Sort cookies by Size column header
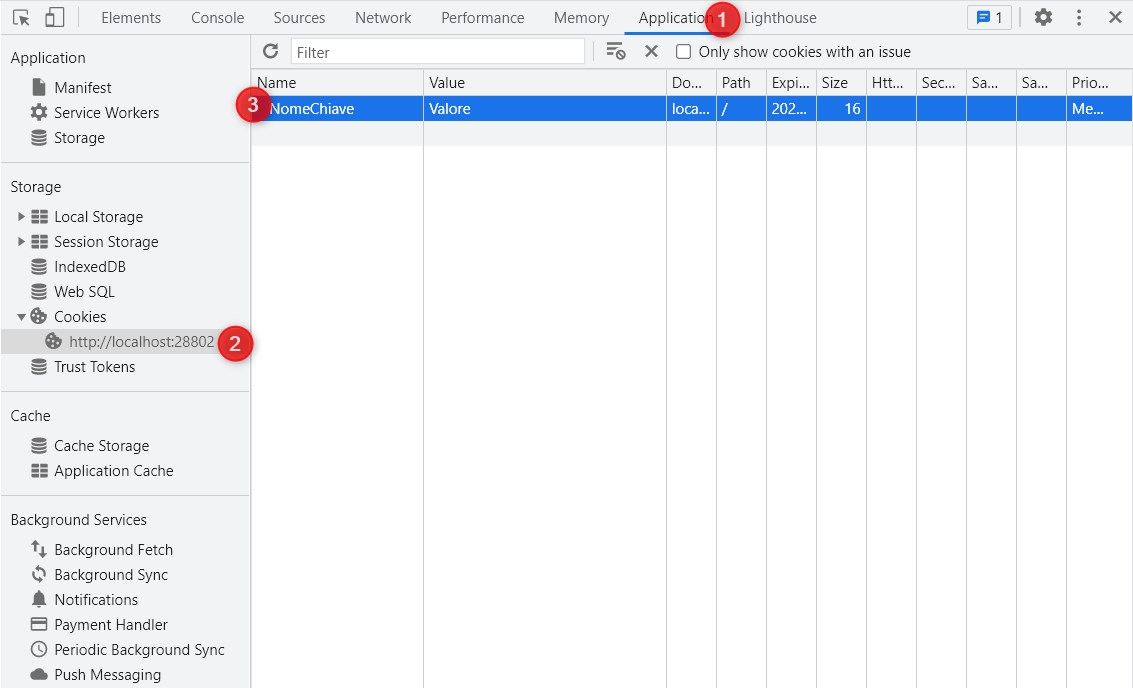 point(835,83)
